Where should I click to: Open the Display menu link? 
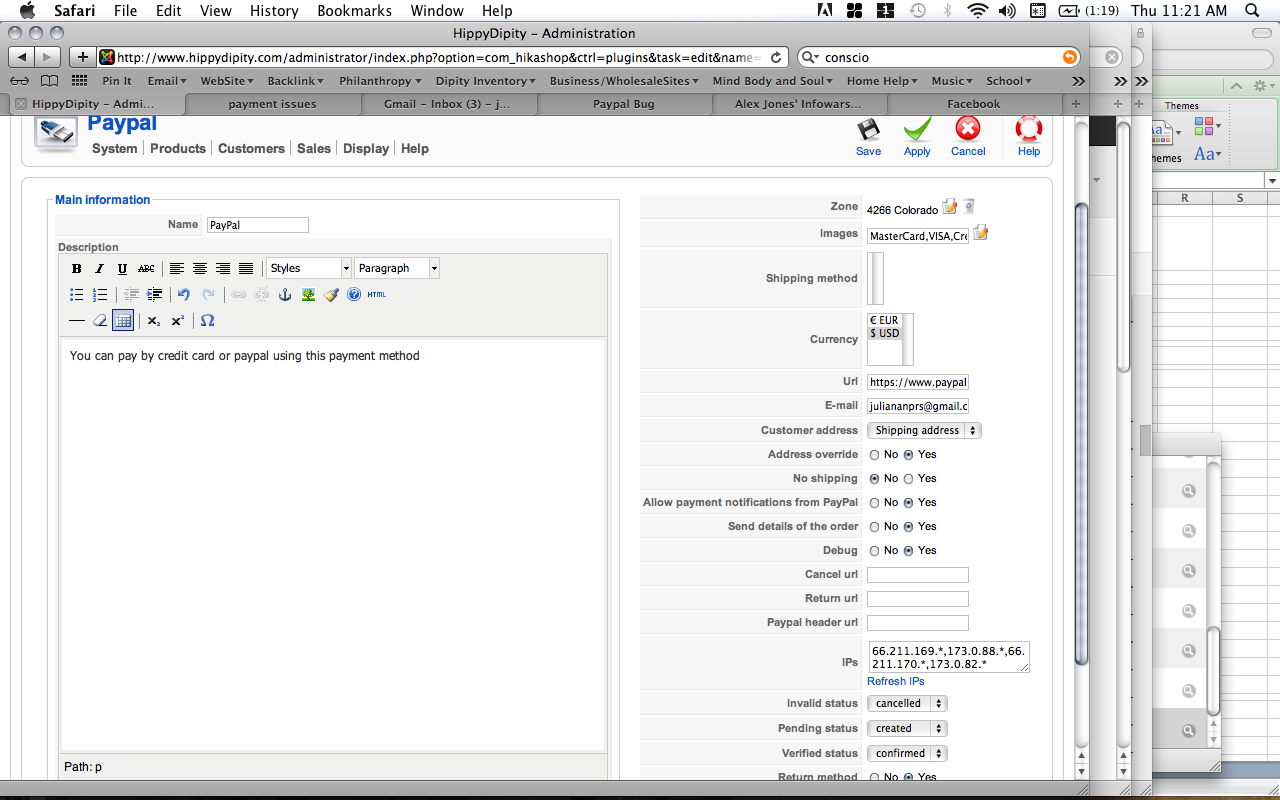coord(366,148)
